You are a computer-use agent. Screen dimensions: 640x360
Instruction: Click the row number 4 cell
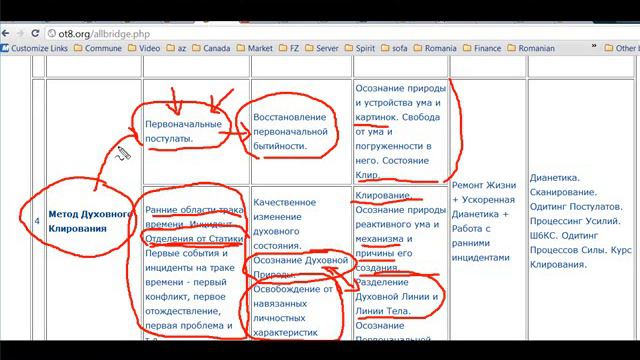pyautogui.click(x=37, y=221)
